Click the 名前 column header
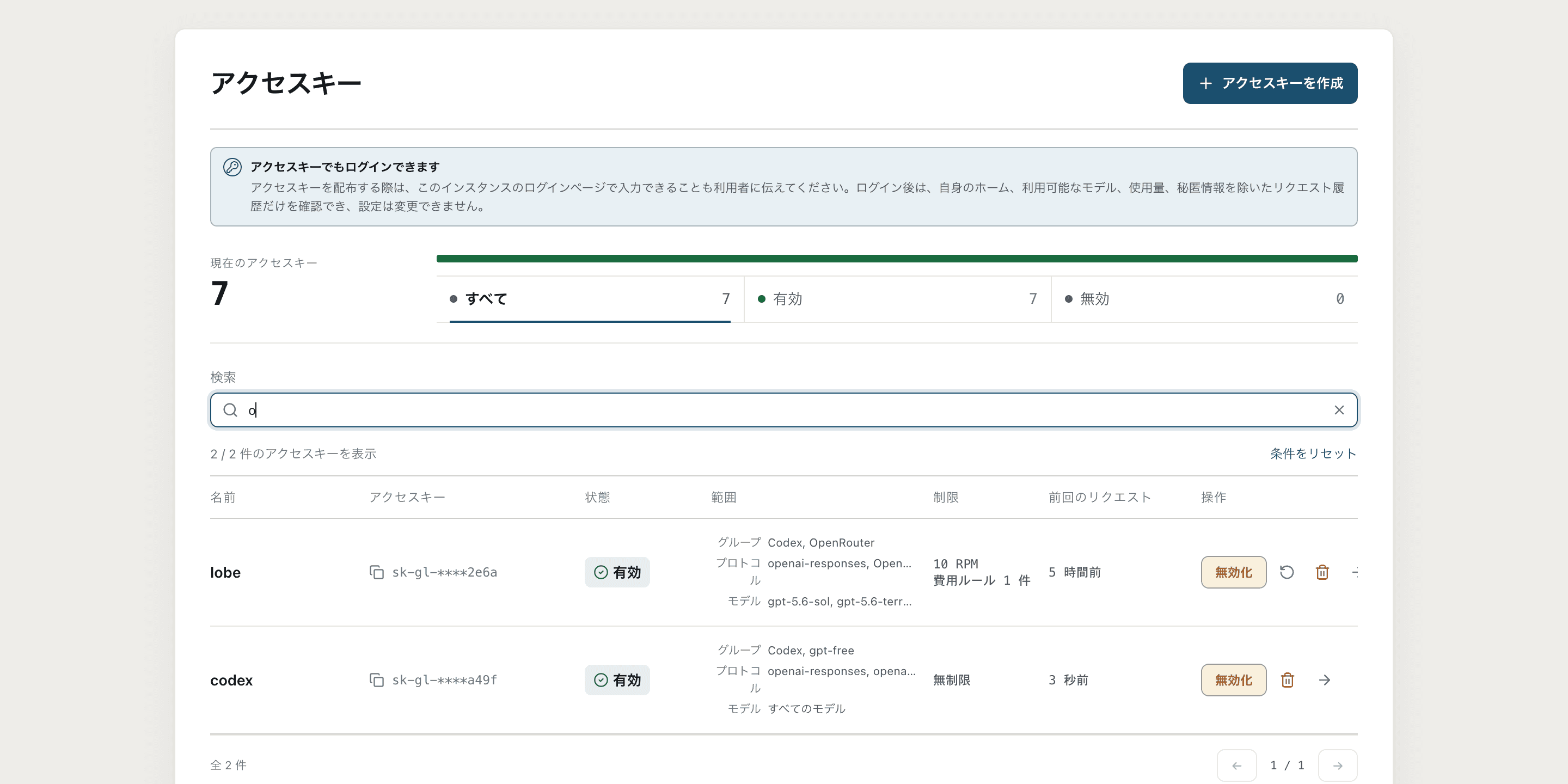Viewport: 1568px width, 784px height. [x=223, y=497]
